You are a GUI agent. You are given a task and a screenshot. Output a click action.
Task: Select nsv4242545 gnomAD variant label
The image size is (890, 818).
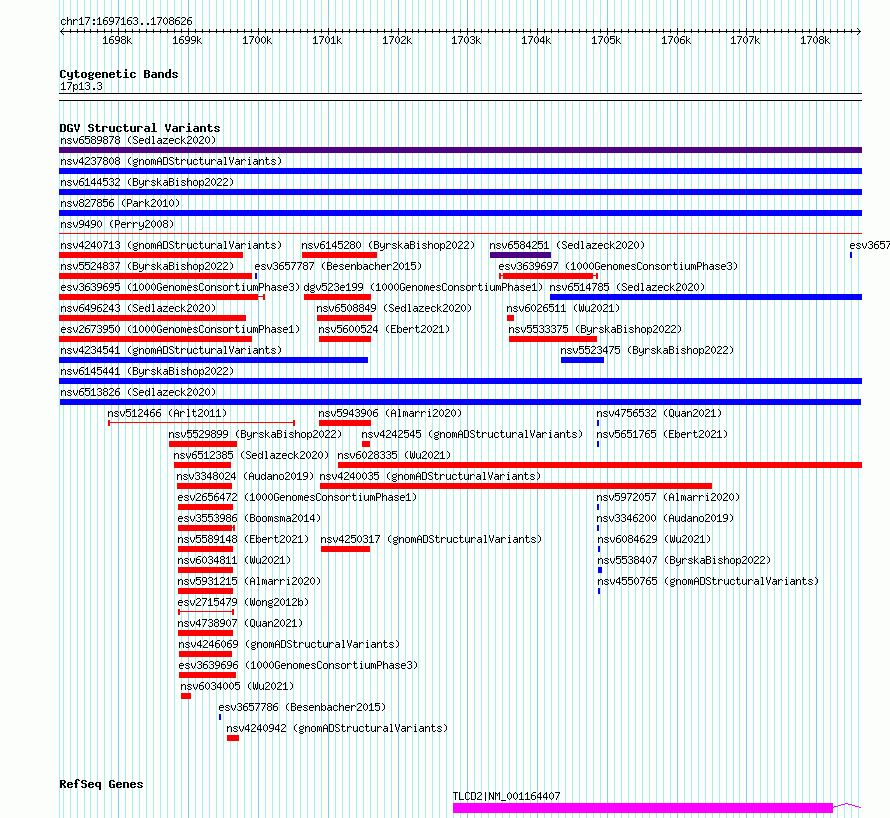pos(472,434)
